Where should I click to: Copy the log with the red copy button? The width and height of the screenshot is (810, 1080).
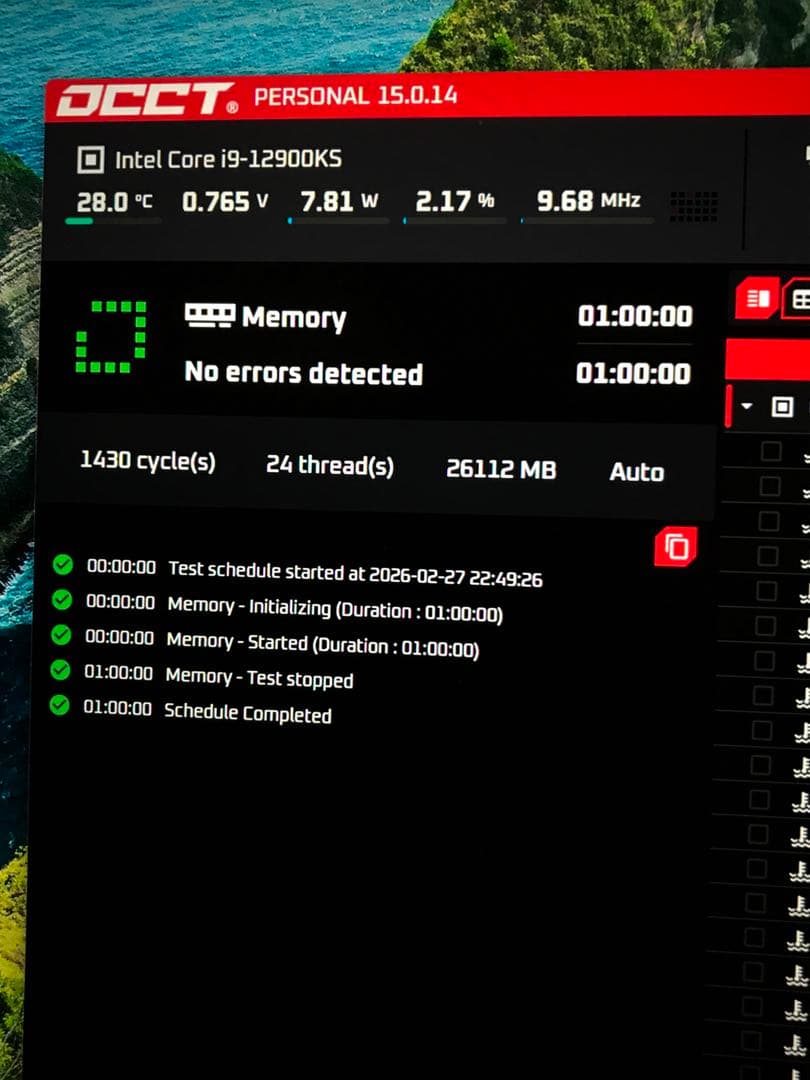(x=676, y=546)
